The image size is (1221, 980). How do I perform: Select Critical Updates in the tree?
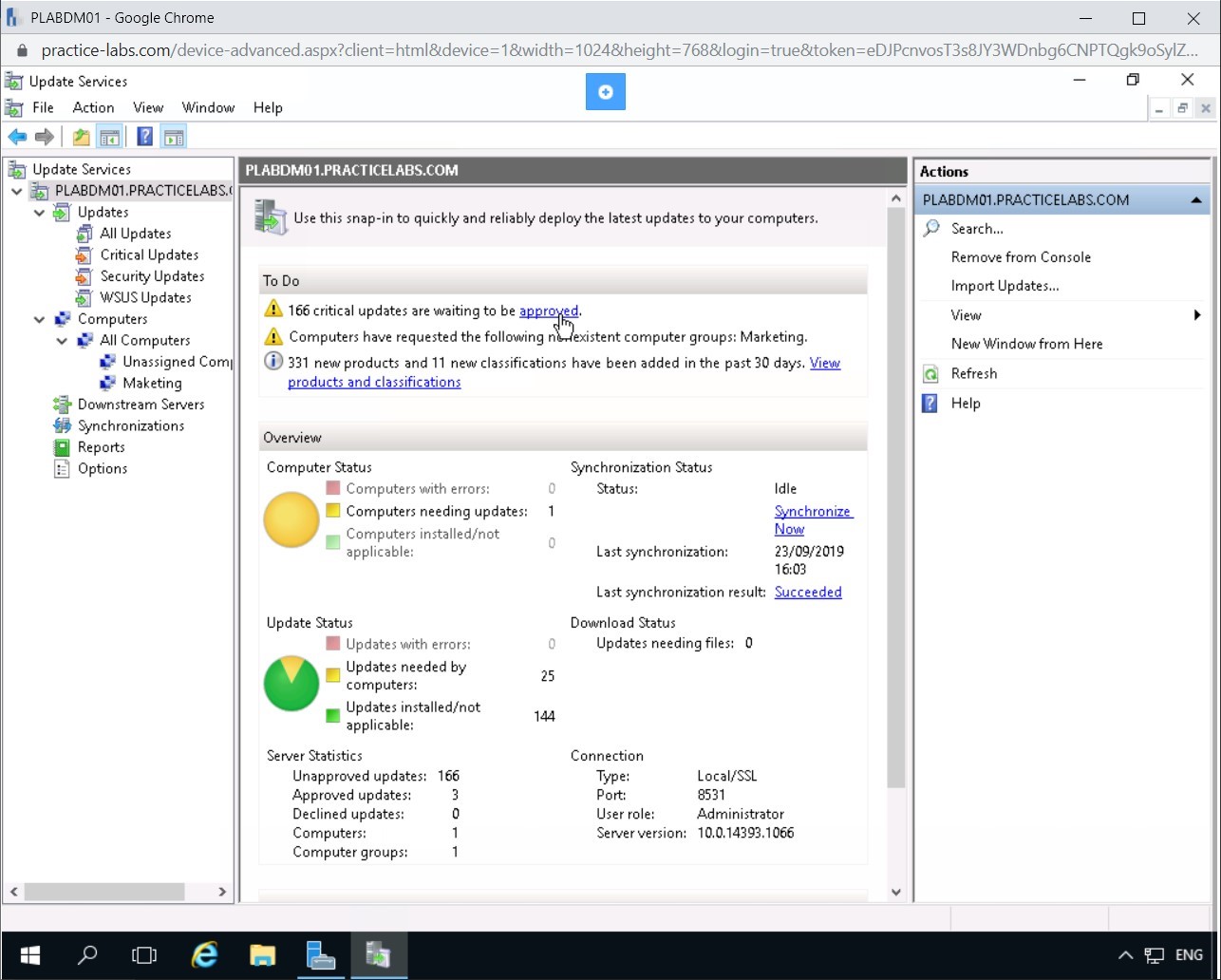[149, 255]
